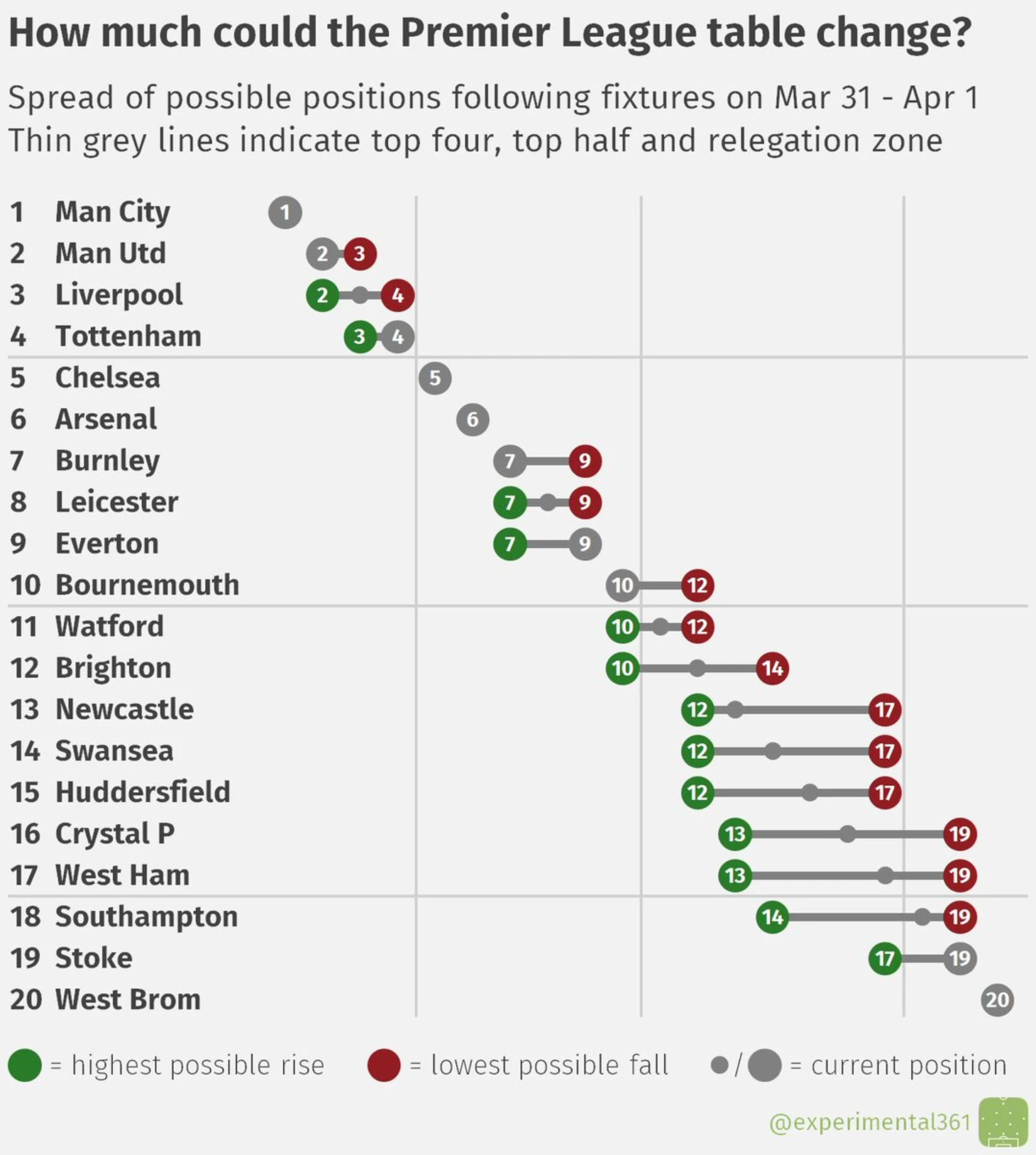The height and width of the screenshot is (1155, 1036).
Task: Click Man City's grey position 1 circle
Action: click(285, 212)
